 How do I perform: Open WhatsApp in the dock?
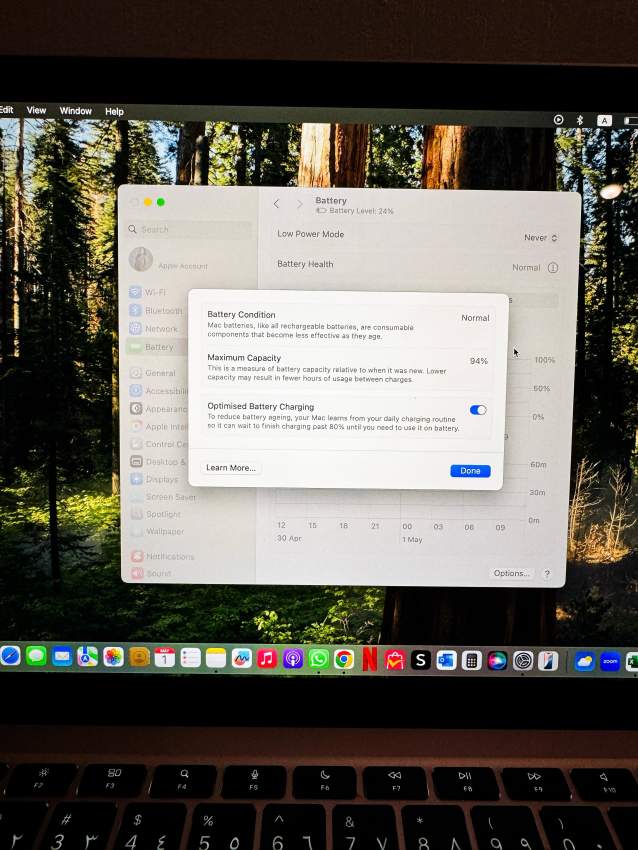[x=319, y=659]
